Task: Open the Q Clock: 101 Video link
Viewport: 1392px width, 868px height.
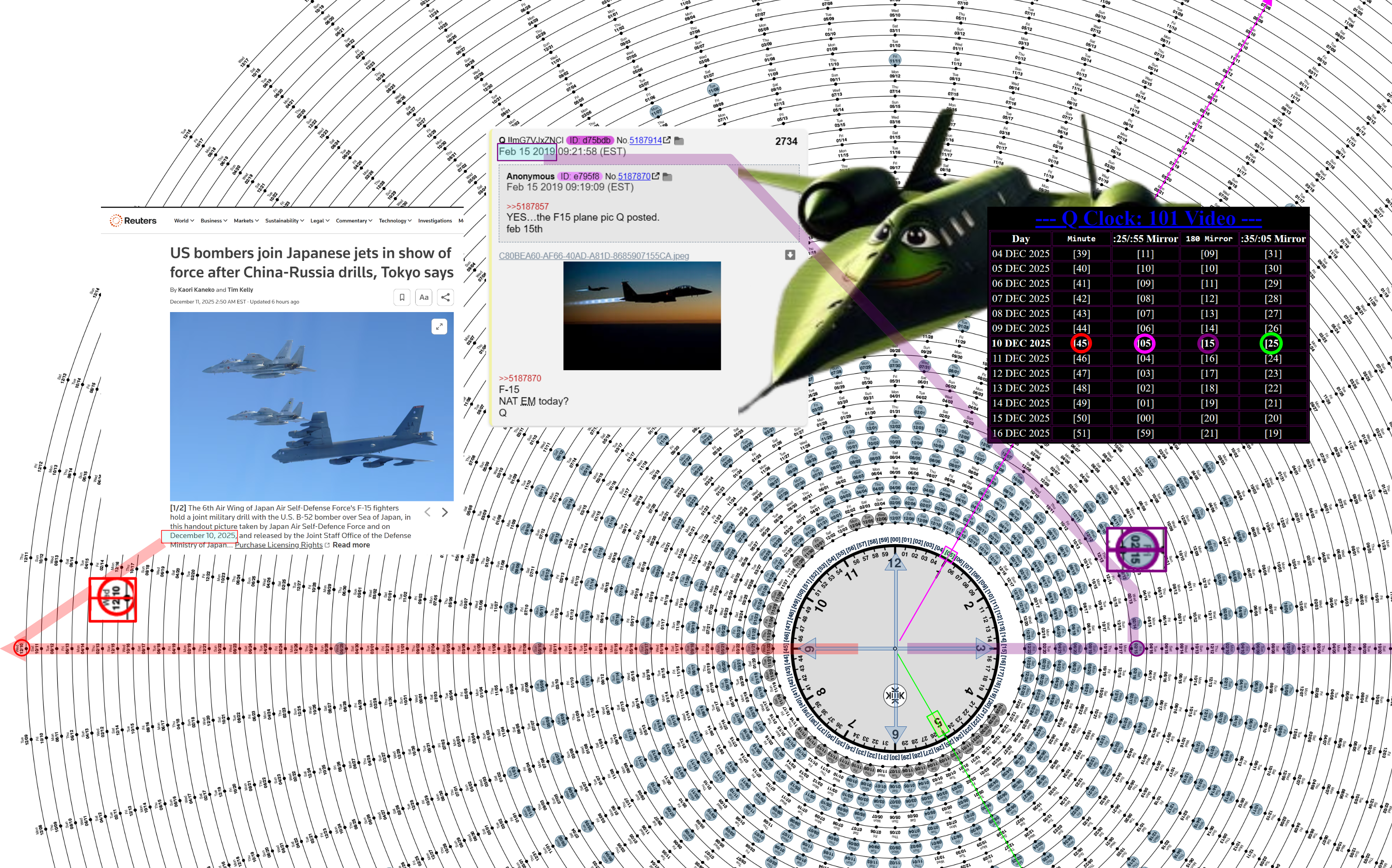Action: (1148, 219)
